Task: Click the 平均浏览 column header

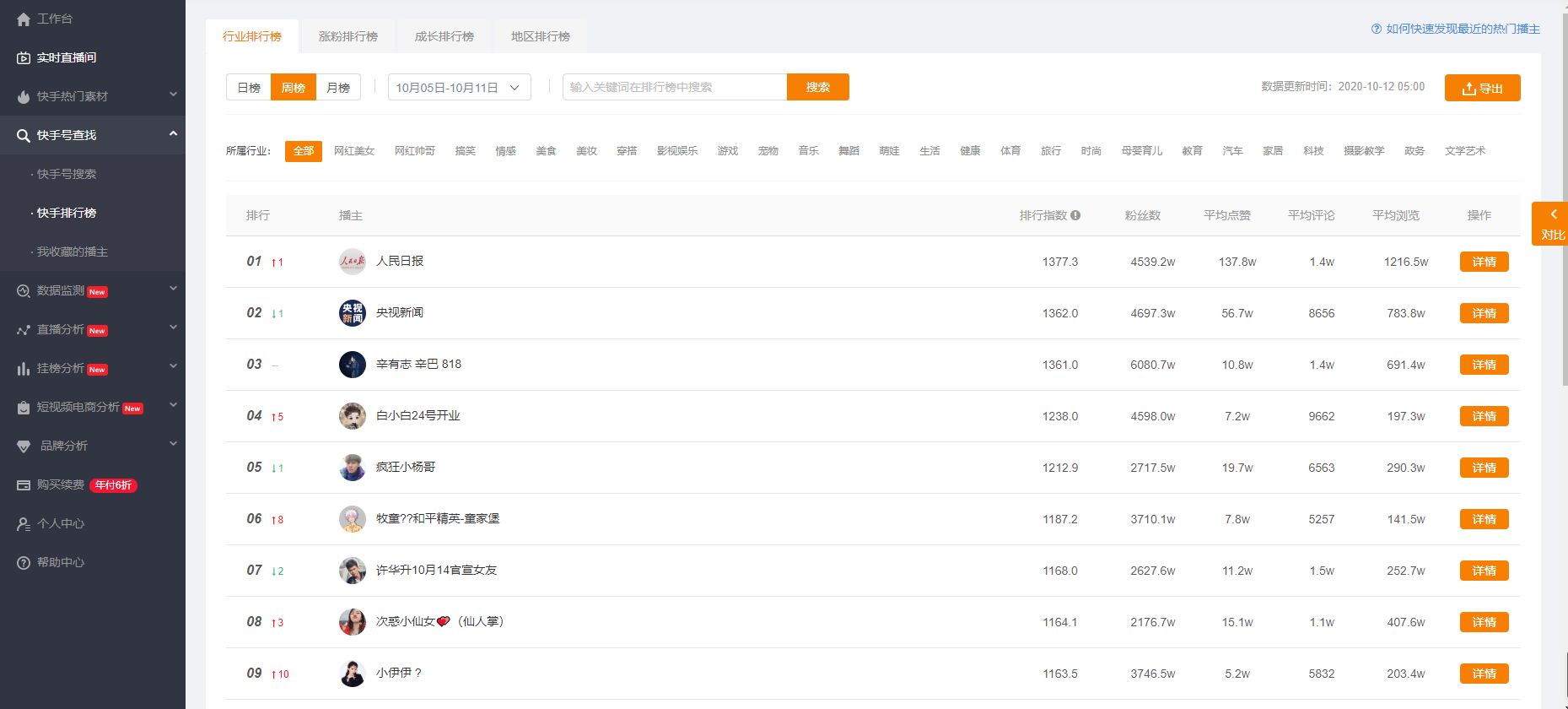Action: coord(1396,215)
